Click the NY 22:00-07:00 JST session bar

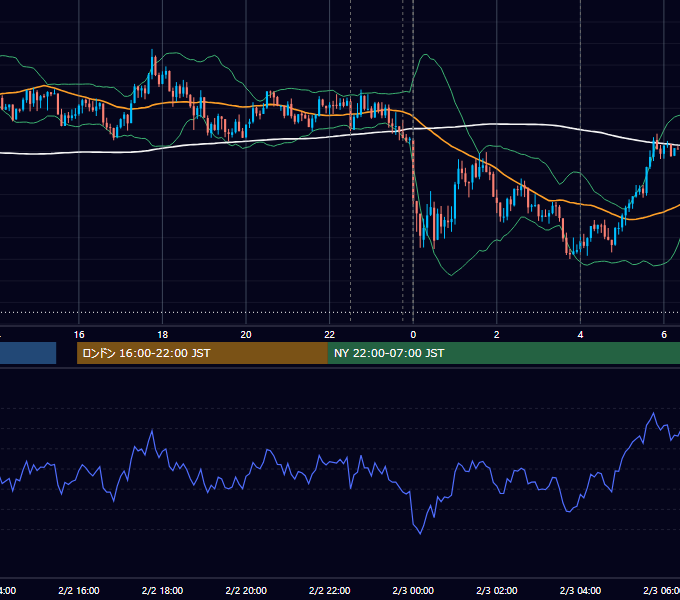tap(503, 353)
